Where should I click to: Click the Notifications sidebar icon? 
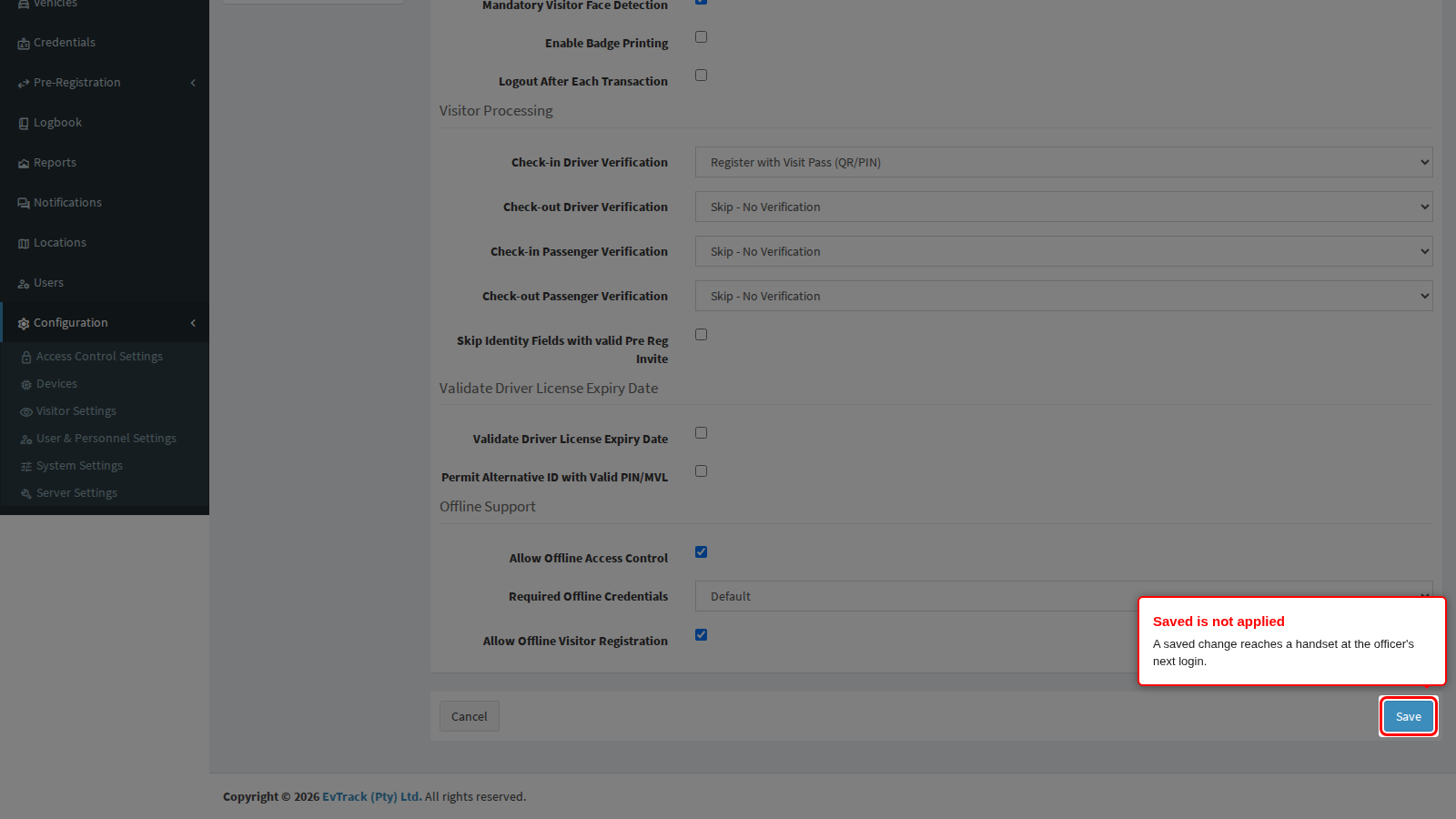coord(24,204)
